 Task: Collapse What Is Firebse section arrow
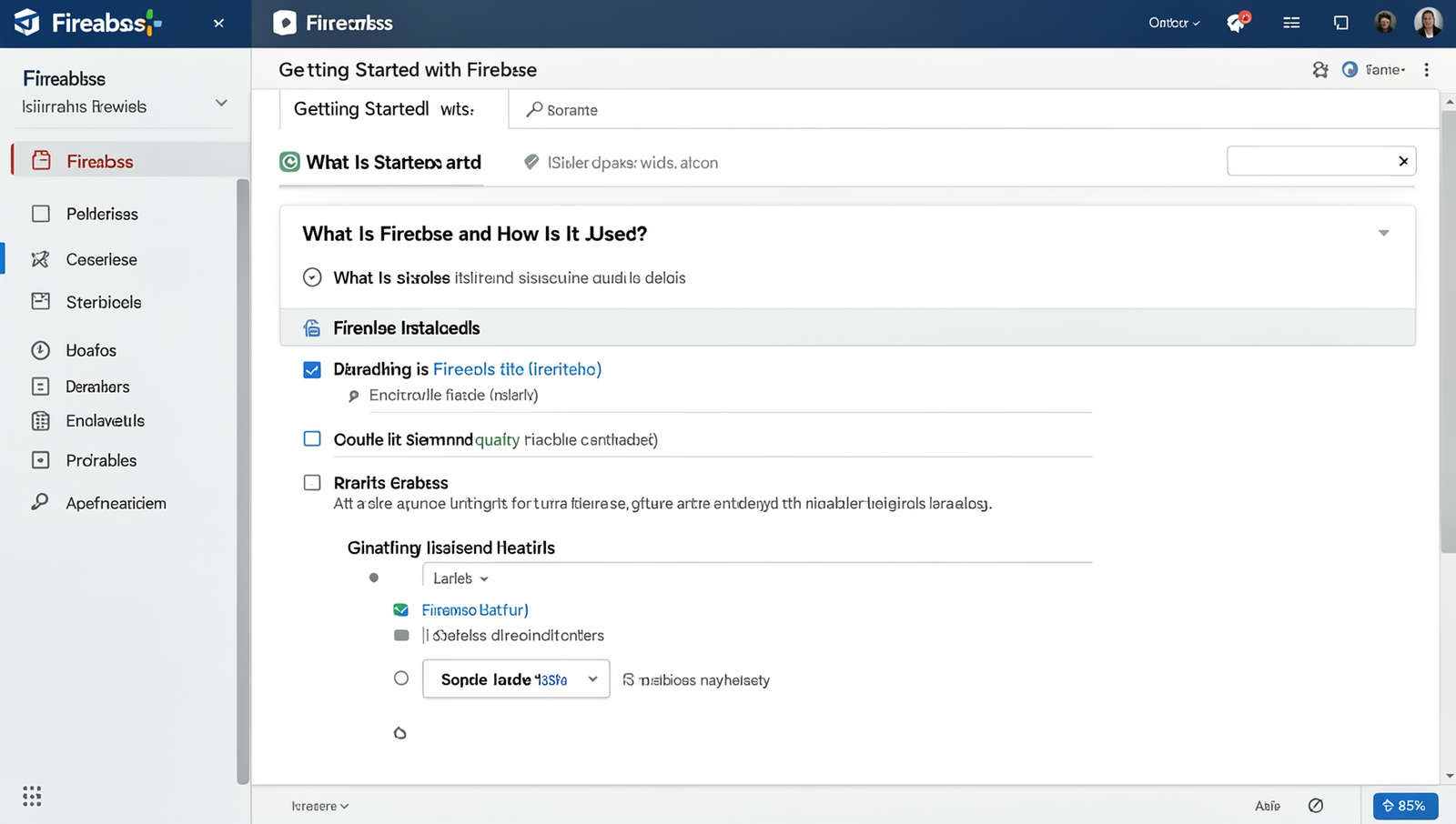[x=1383, y=234]
